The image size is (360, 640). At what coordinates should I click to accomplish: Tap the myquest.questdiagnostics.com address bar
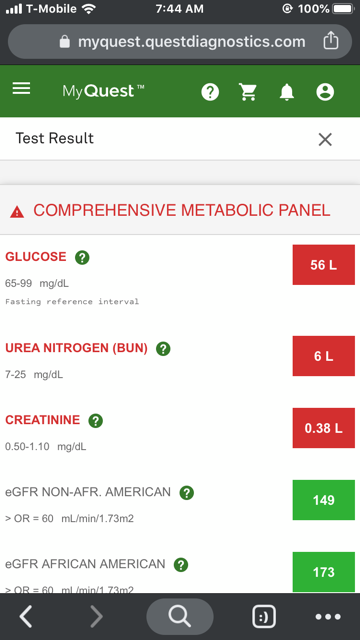(x=180, y=42)
